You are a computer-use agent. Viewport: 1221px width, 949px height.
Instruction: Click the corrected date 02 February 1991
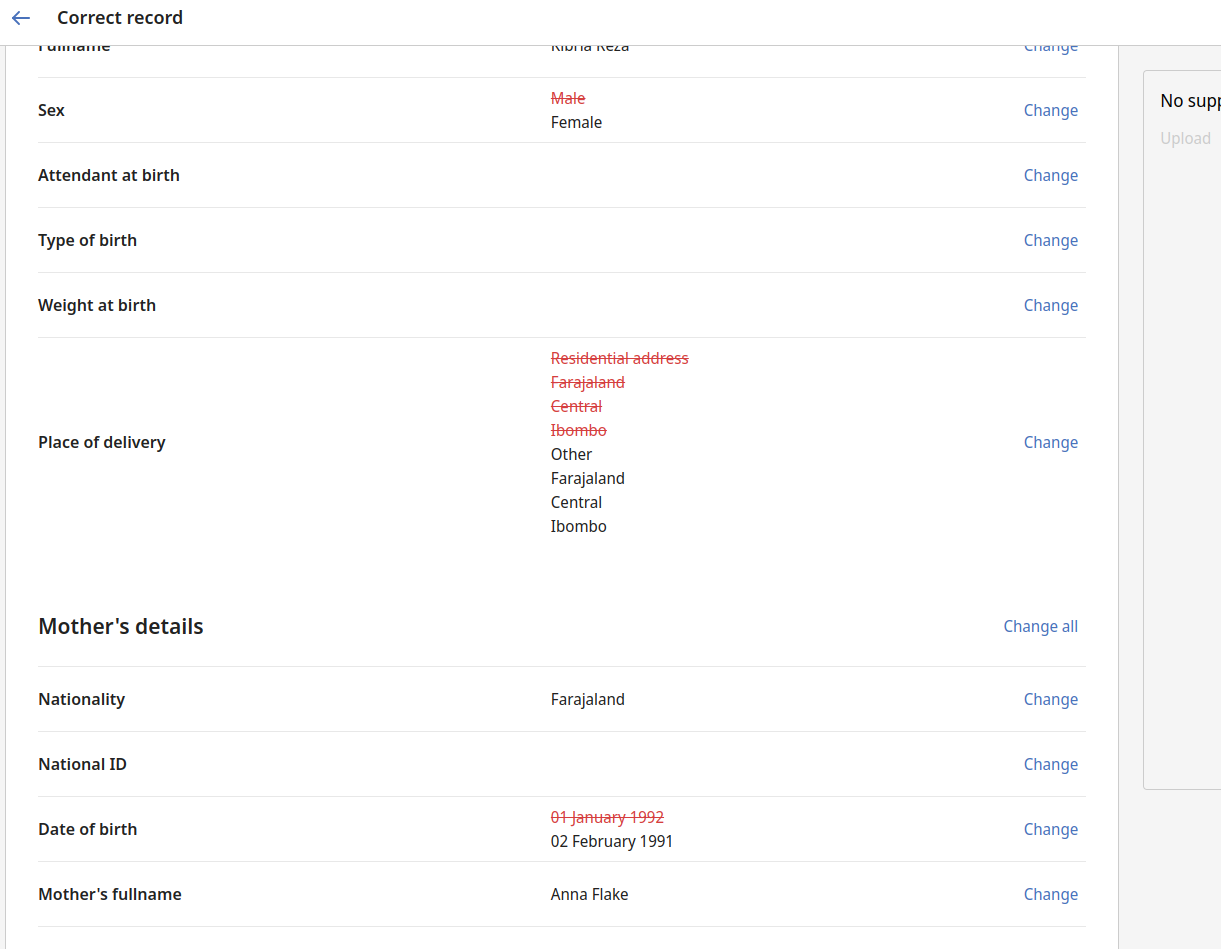point(611,841)
